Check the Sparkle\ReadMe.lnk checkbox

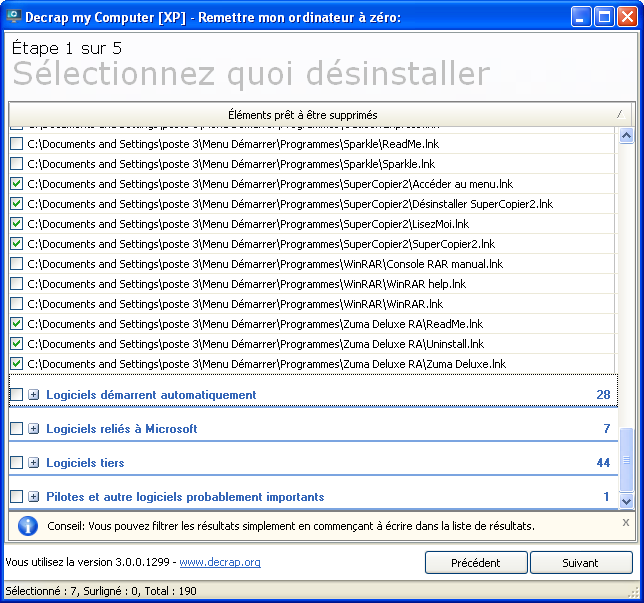(16, 144)
